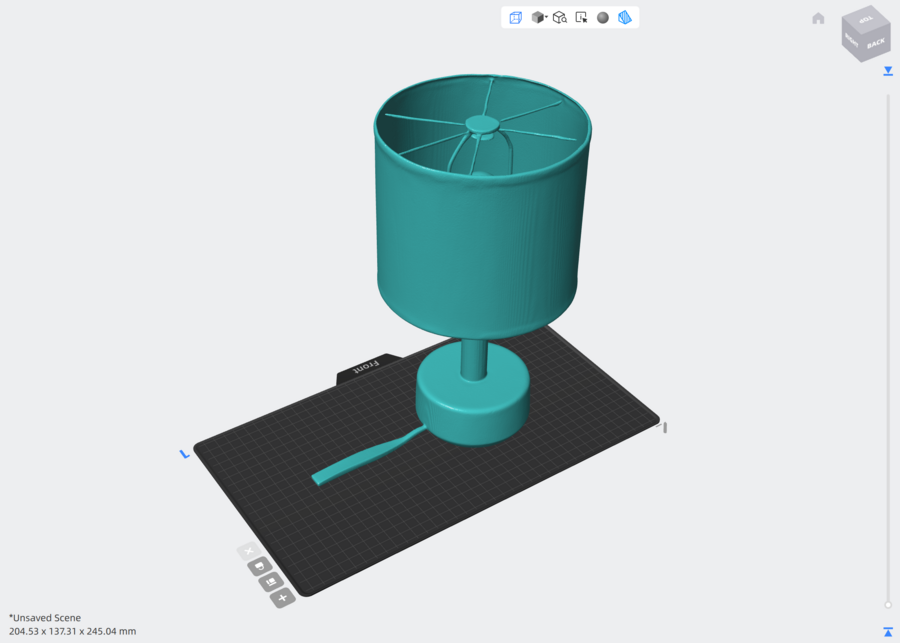The width and height of the screenshot is (900, 643).
Task: Click the BACK face of view cube
Action: (x=876, y=44)
